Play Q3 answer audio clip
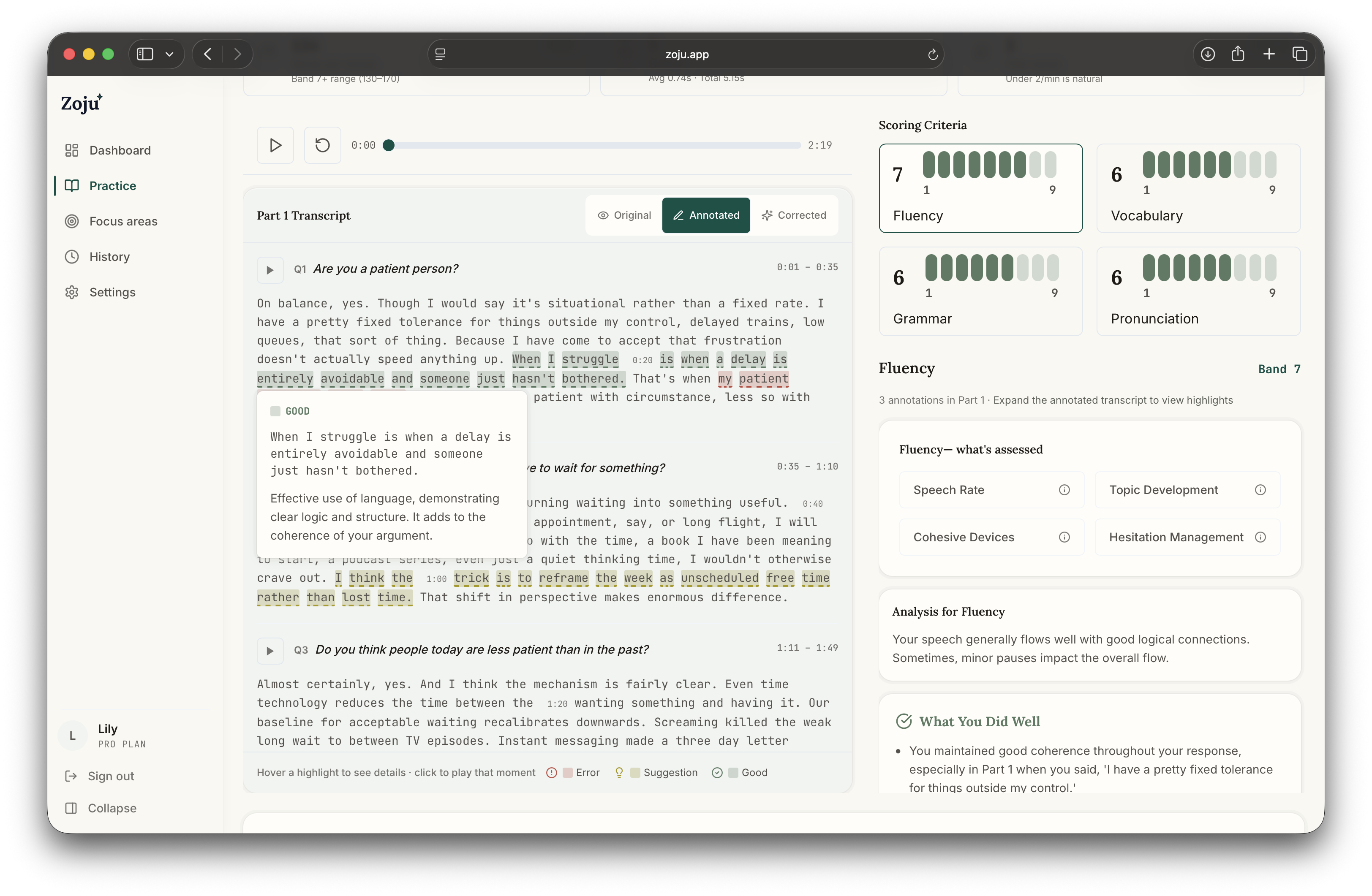Image resolution: width=1372 pixels, height=896 pixels. [x=270, y=651]
